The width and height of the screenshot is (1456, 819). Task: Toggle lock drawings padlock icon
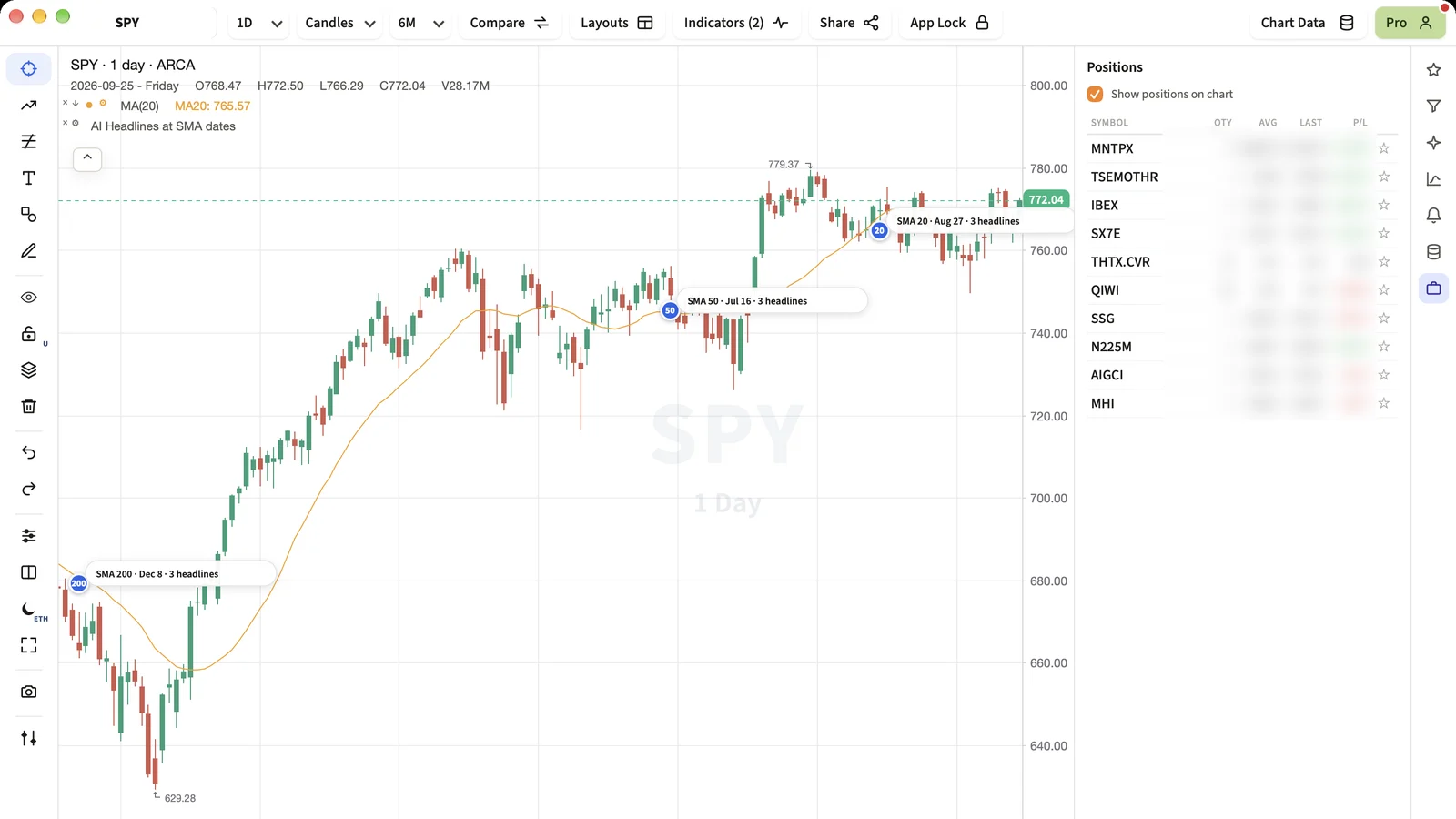(29, 334)
